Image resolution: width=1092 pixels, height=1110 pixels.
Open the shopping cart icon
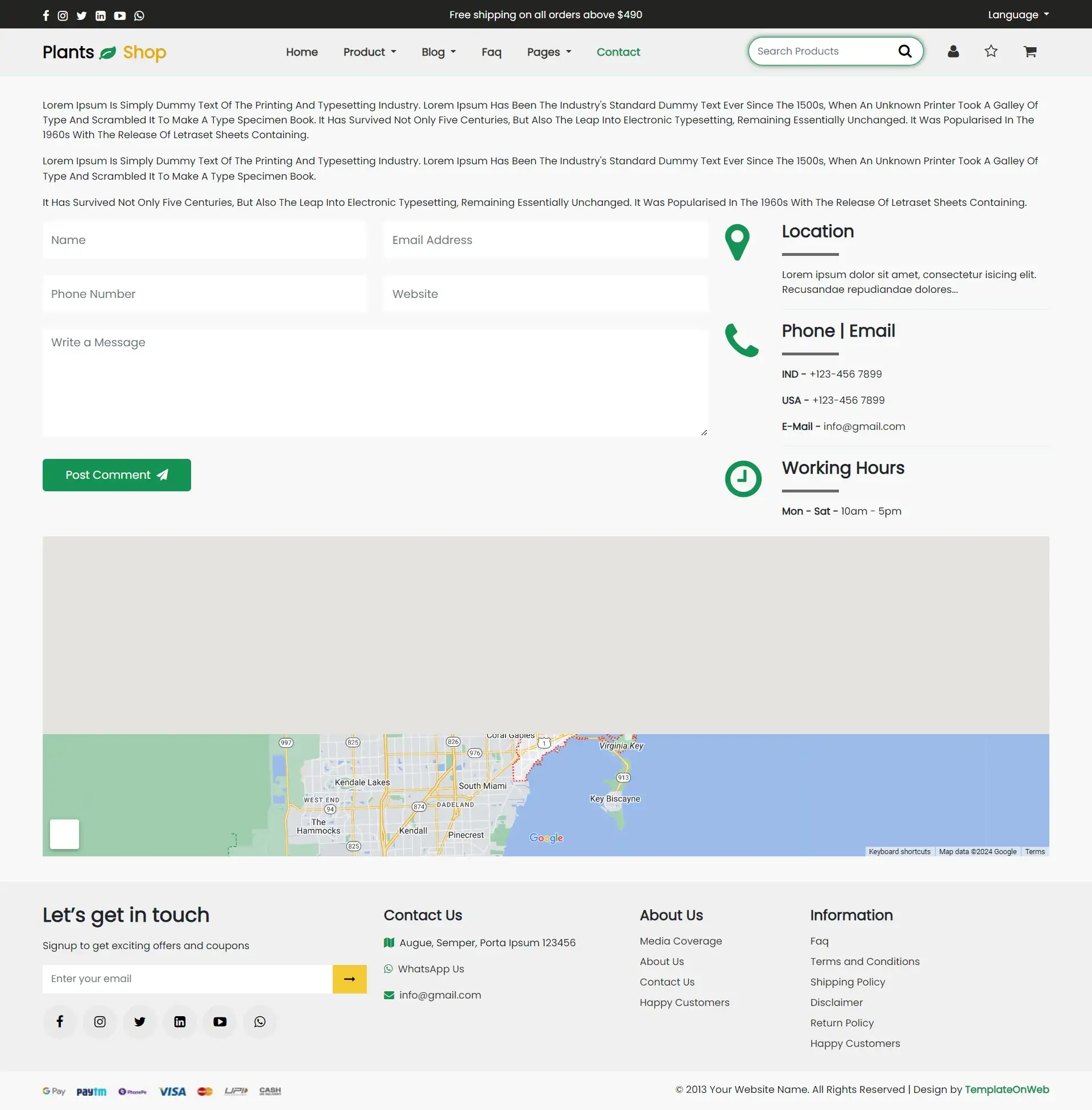pos(1029,51)
